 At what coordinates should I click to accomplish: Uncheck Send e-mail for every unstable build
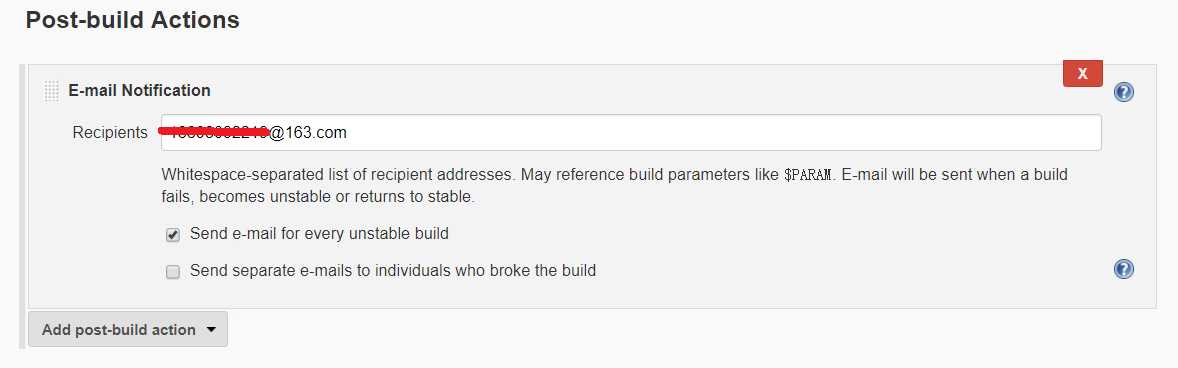173,235
